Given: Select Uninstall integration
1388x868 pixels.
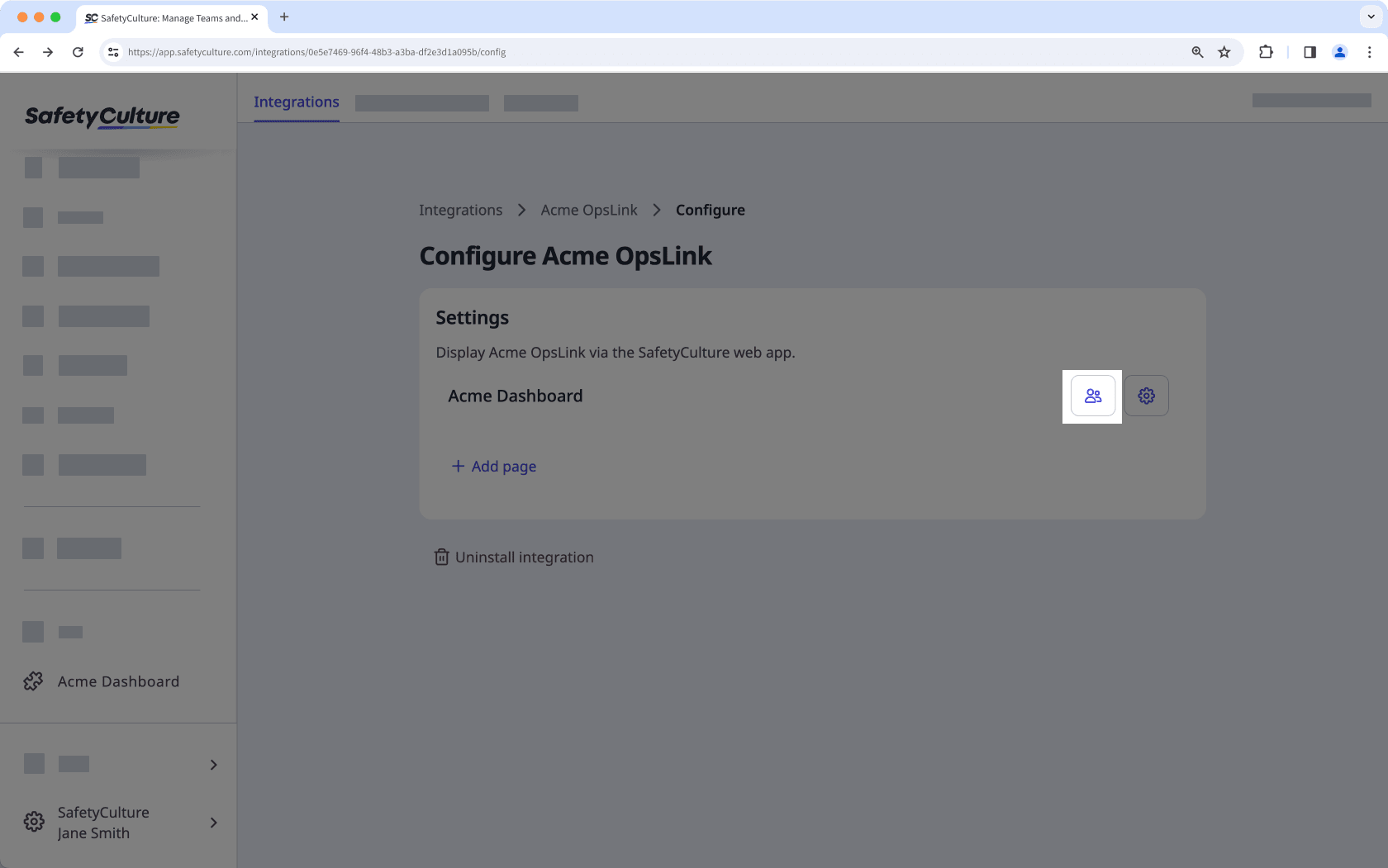Looking at the screenshot, I should (524, 557).
